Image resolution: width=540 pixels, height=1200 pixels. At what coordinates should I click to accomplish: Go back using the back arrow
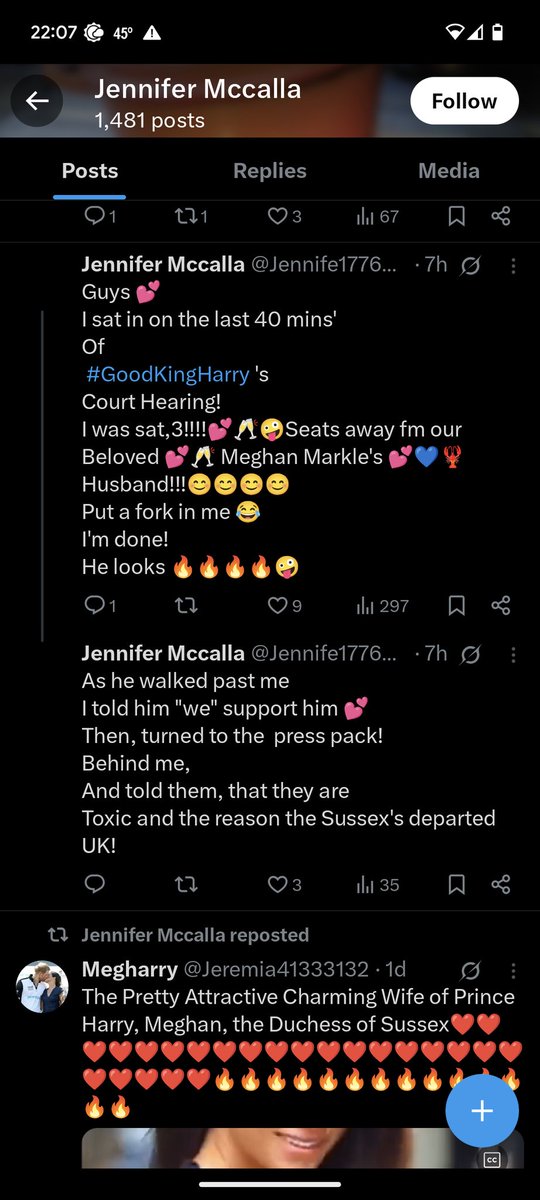click(x=37, y=101)
